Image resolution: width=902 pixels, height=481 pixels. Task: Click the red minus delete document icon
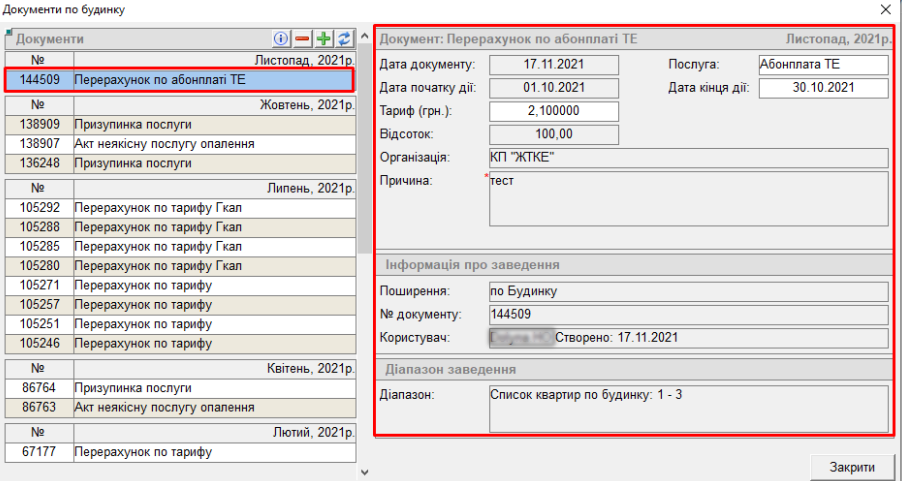pos(302,38)
